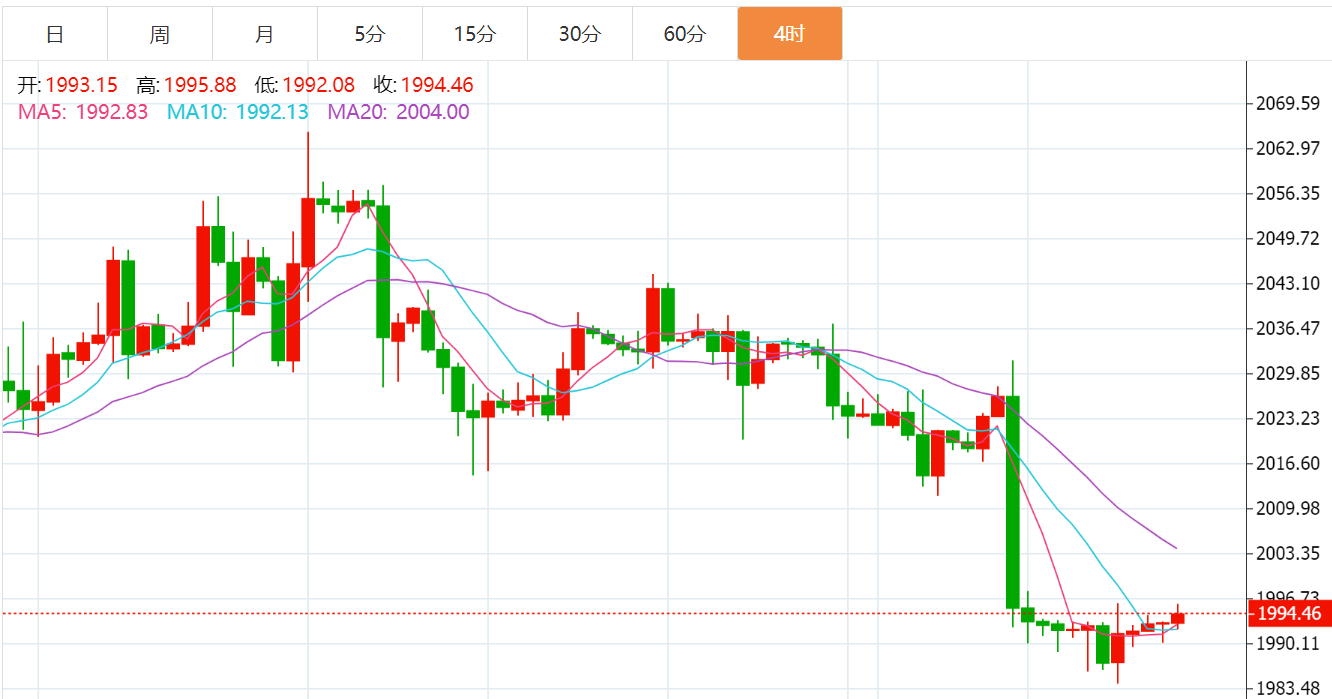
Task: Click the last red candle at chart right
Action: coord(1177,618)
